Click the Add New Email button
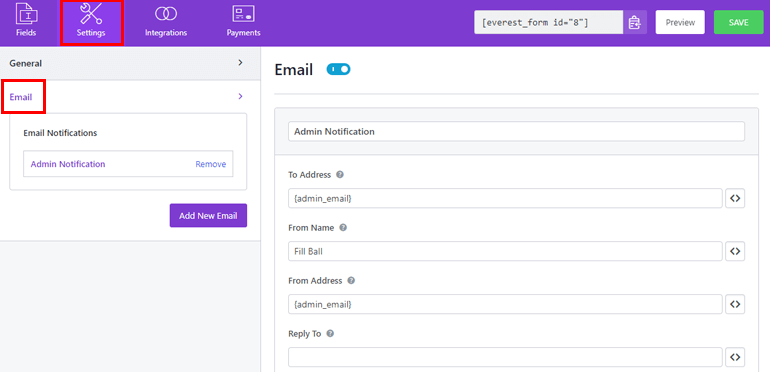Screen dimensions: 770x372 click(208, 215)
